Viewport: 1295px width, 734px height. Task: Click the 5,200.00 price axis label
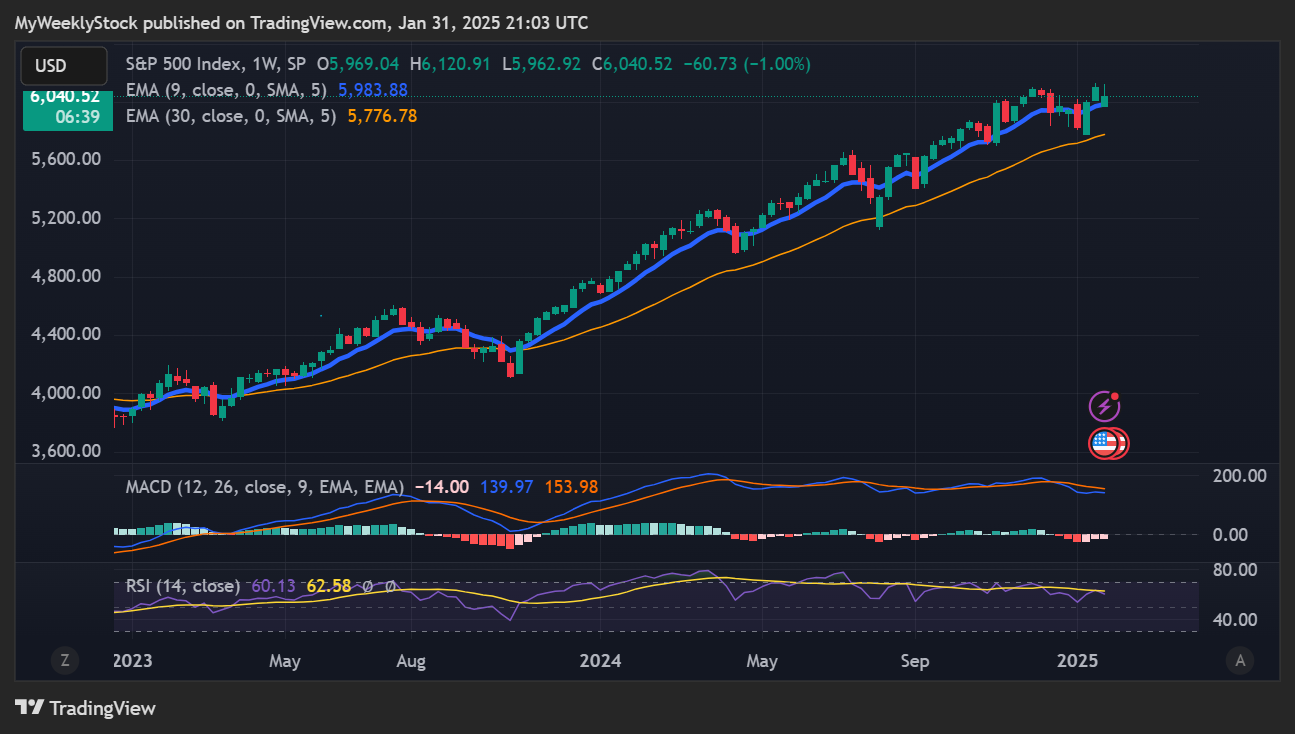[65, 218]
